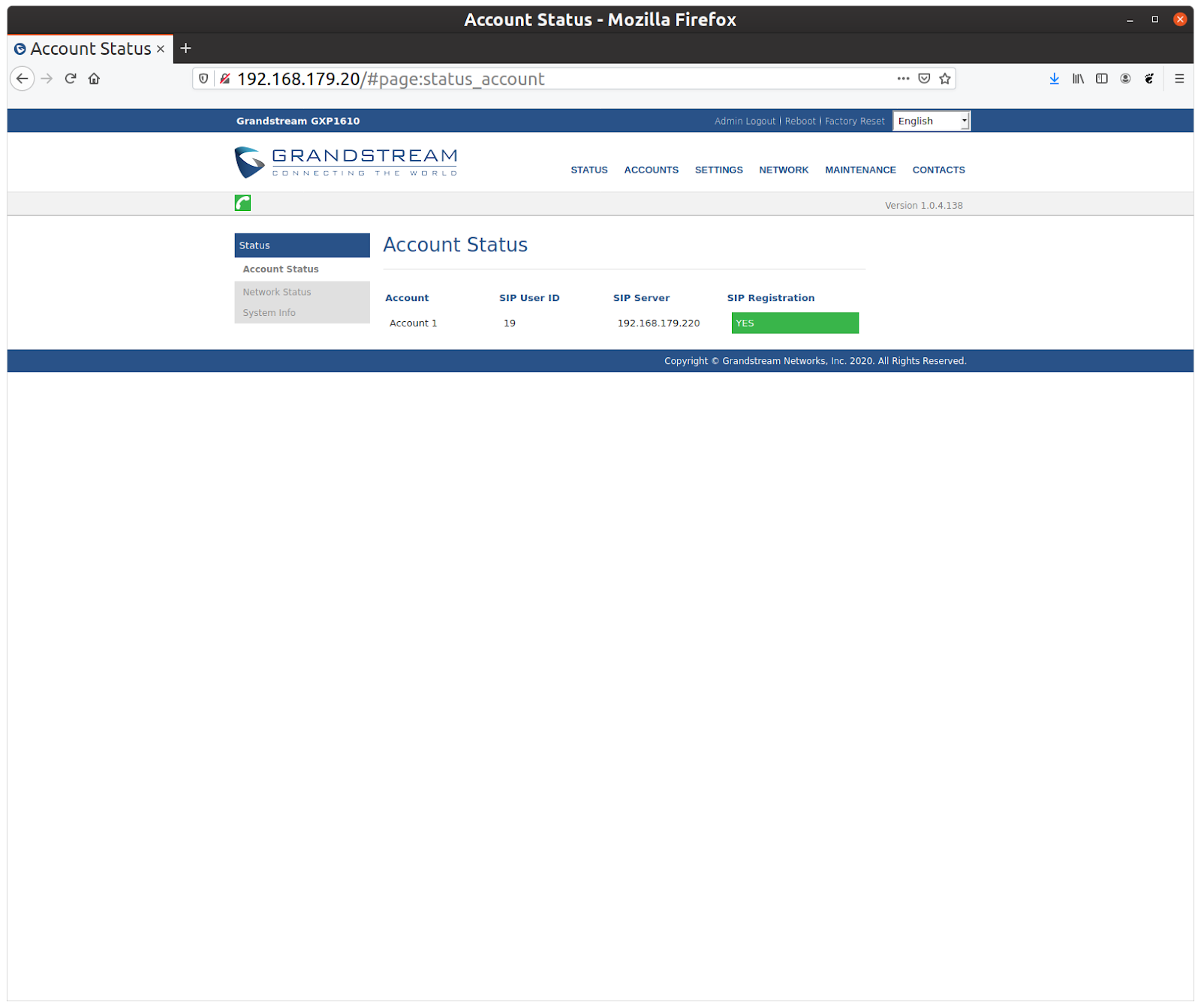Viewport: 1201px width, 1008px height.
Task: Click the SIP Registration column header
Action: (771, 298)
